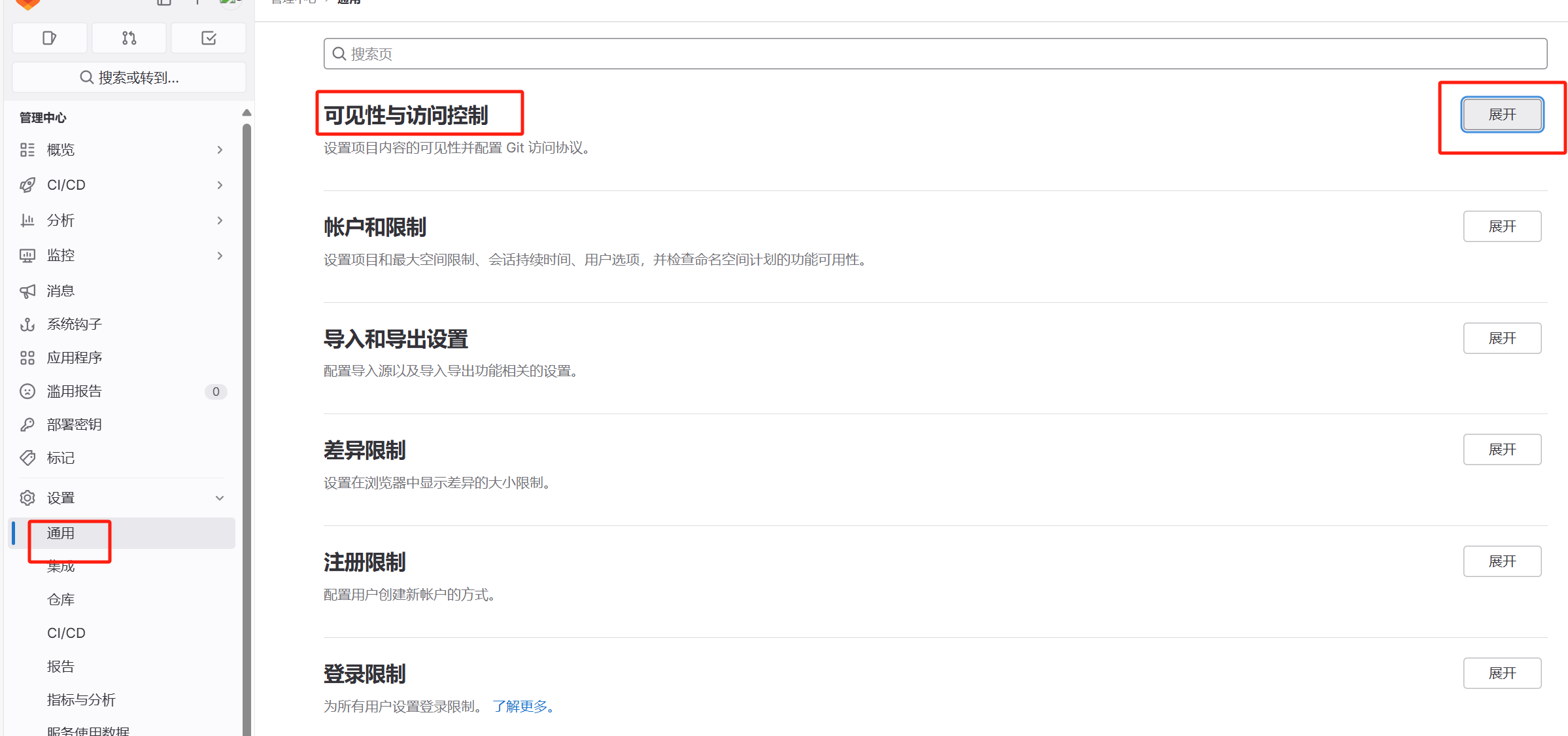Click the issues icon in top sidebar
This screenshot has height=736, width=1568.
[x=49, y=38]
